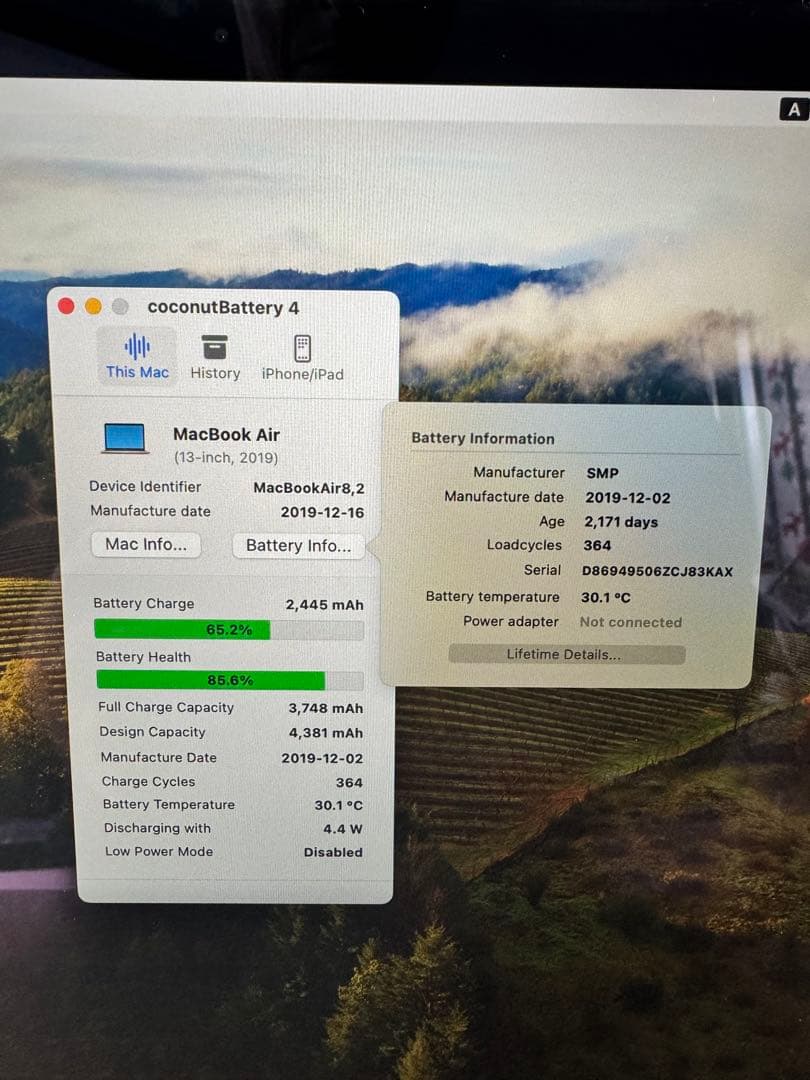Click the Power adapter Not connected status
The height and width of the screenshot is (1080, 810).
tap(629, 622)
